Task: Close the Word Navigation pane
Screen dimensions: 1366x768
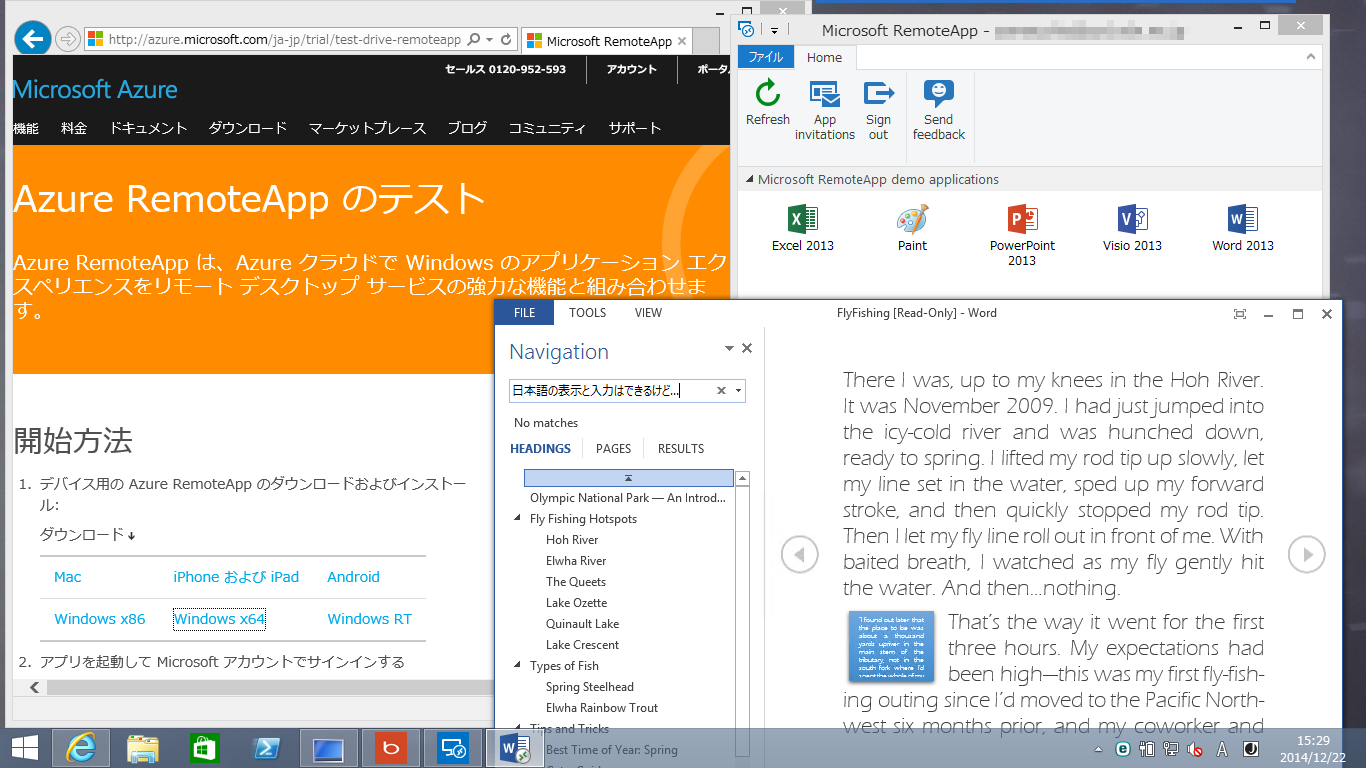Action: coord(746,349)
